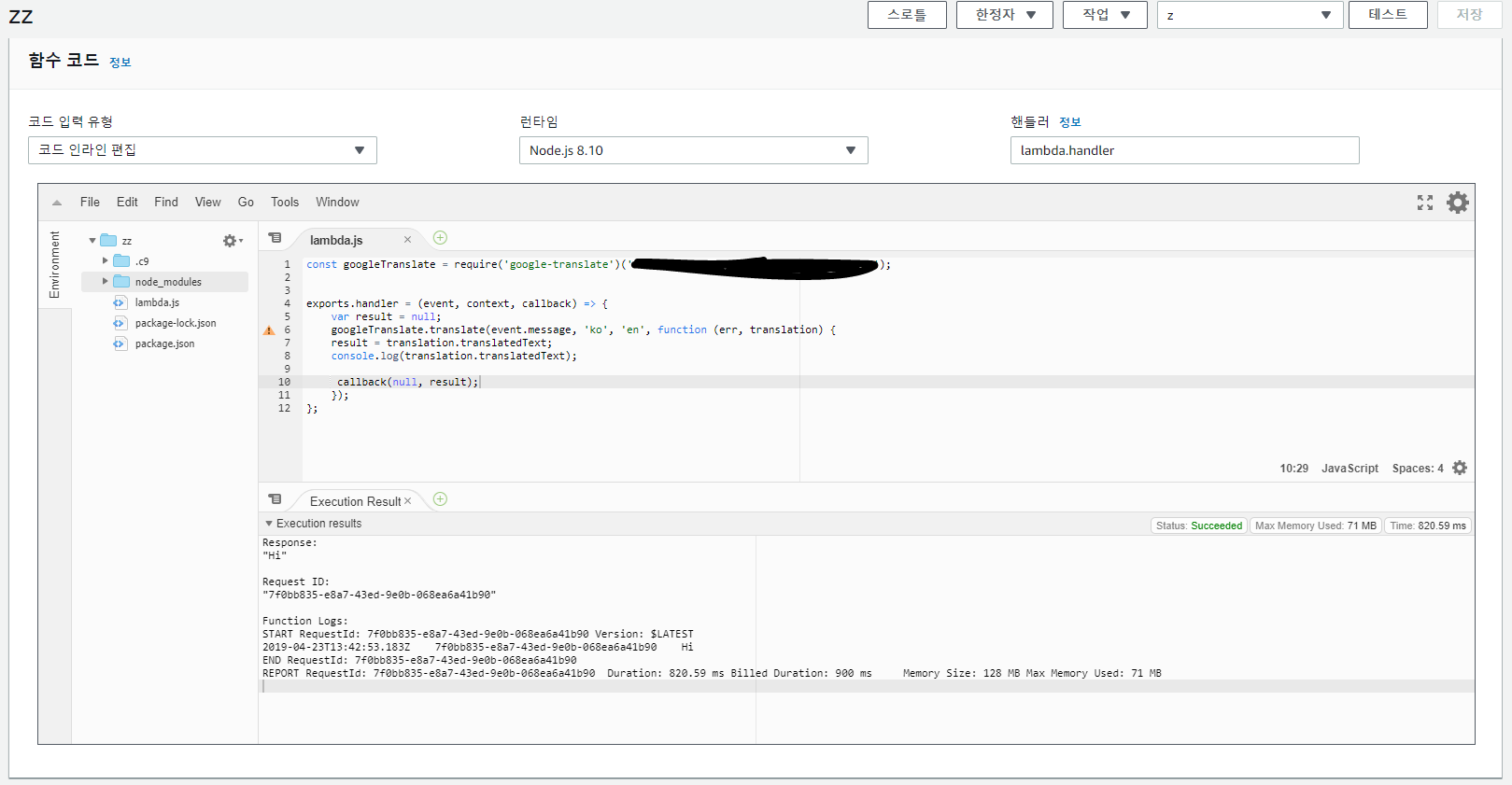Image resolution: width=1512 pixels, height=785 pixels.
Task: Open status bar editor preferences gear
Action: [1460, 468]
